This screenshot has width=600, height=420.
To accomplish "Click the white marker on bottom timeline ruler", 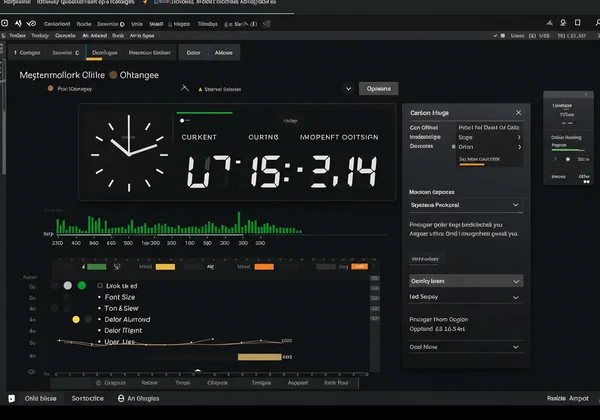I will (x=198, y=371).
